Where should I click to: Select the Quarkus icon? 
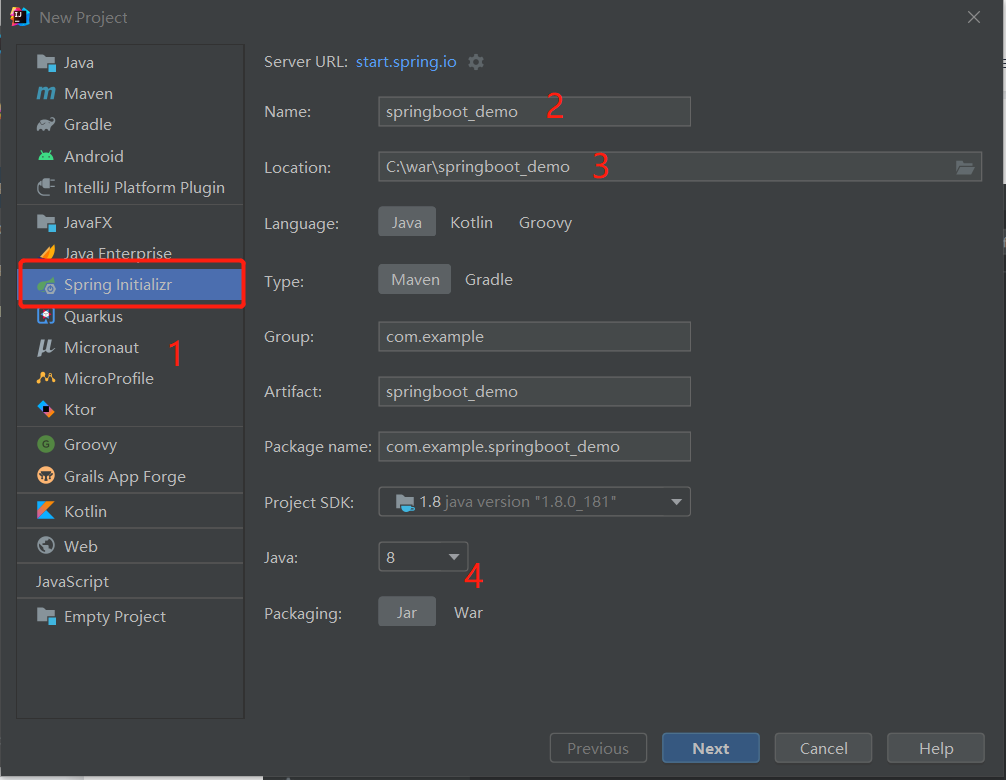click(x=46, y=316)
